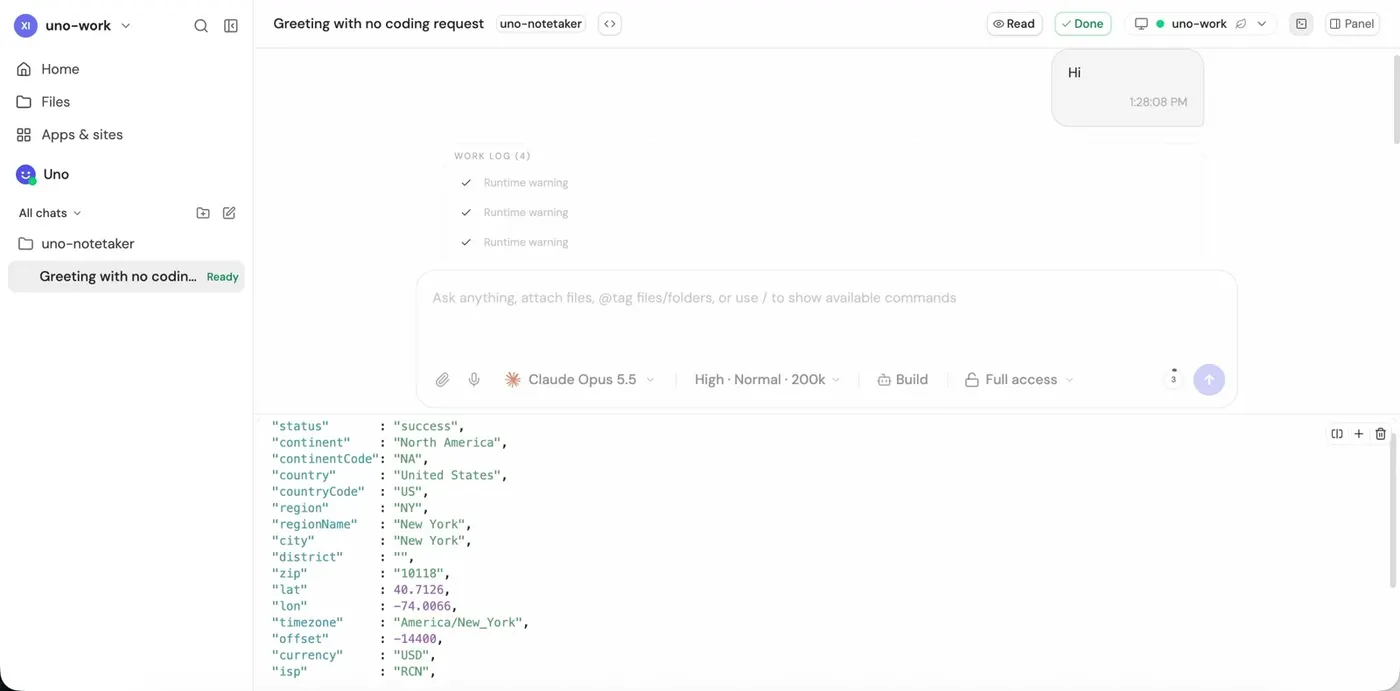The height and width of the screenshot is (691, 1400).
Task: Click the Hi message bubble
Action: pos(1127,88)
